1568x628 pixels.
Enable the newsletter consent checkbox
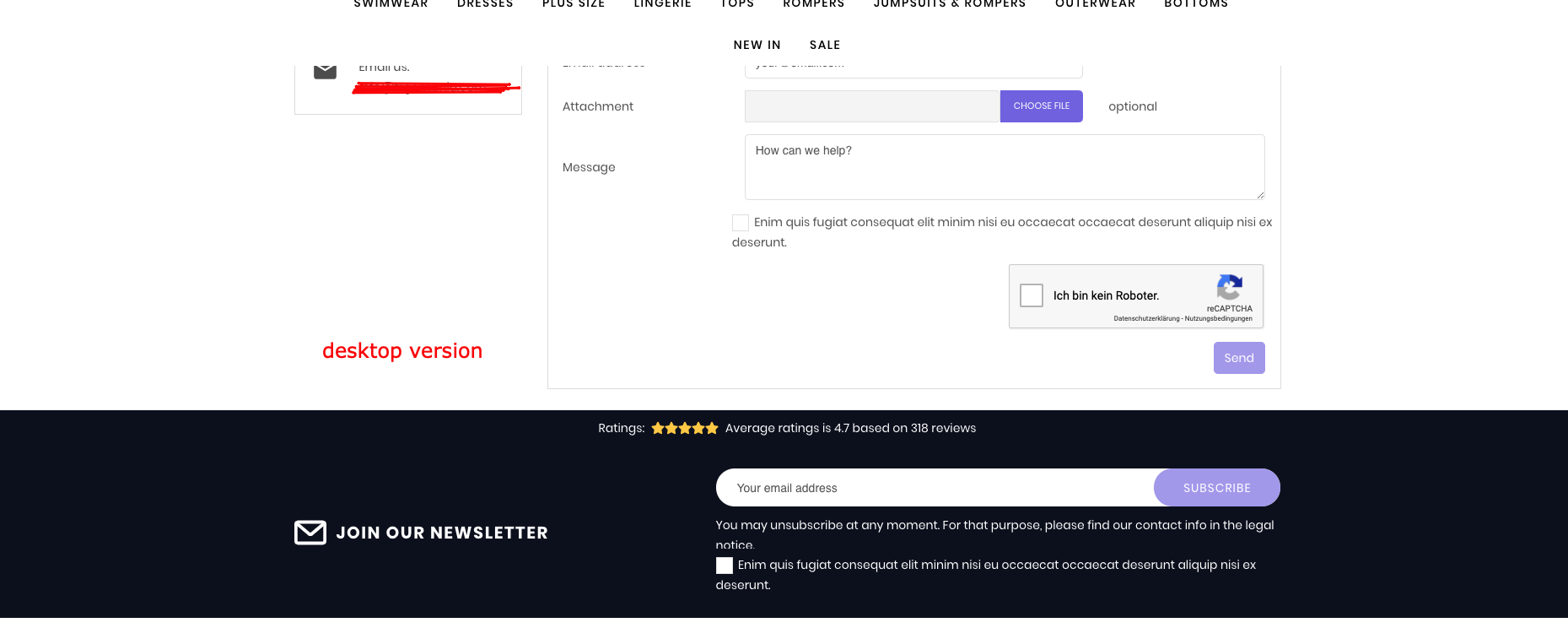coord(725,566)
